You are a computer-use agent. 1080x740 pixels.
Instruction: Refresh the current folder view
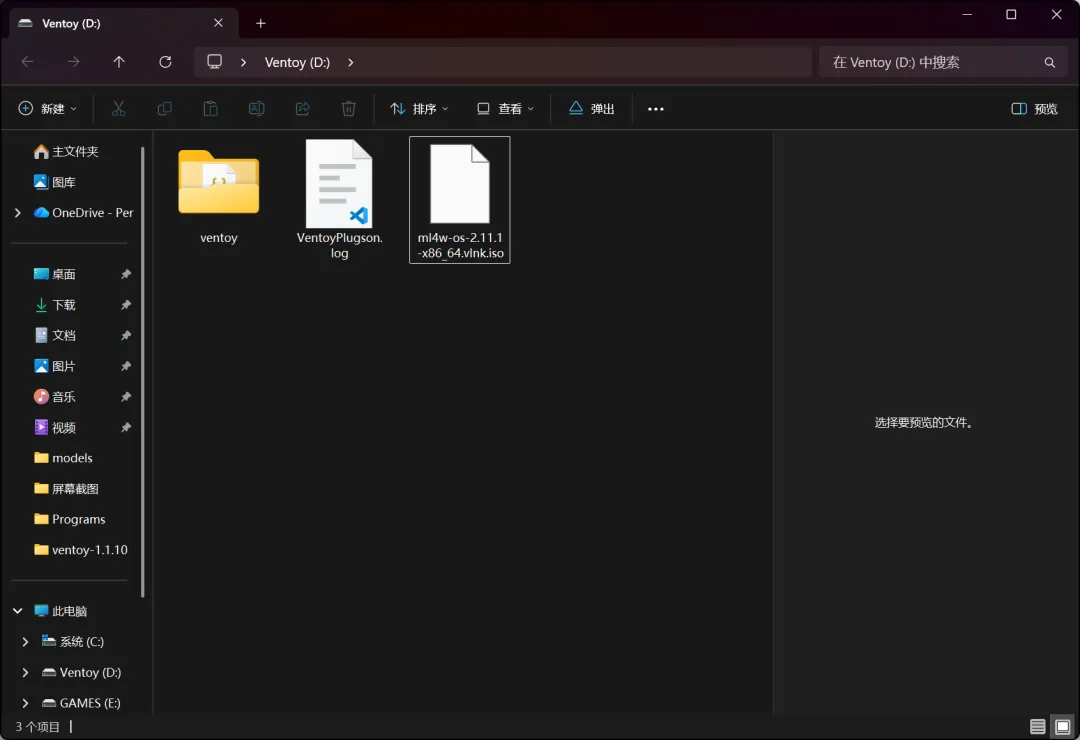click(165, 62)
